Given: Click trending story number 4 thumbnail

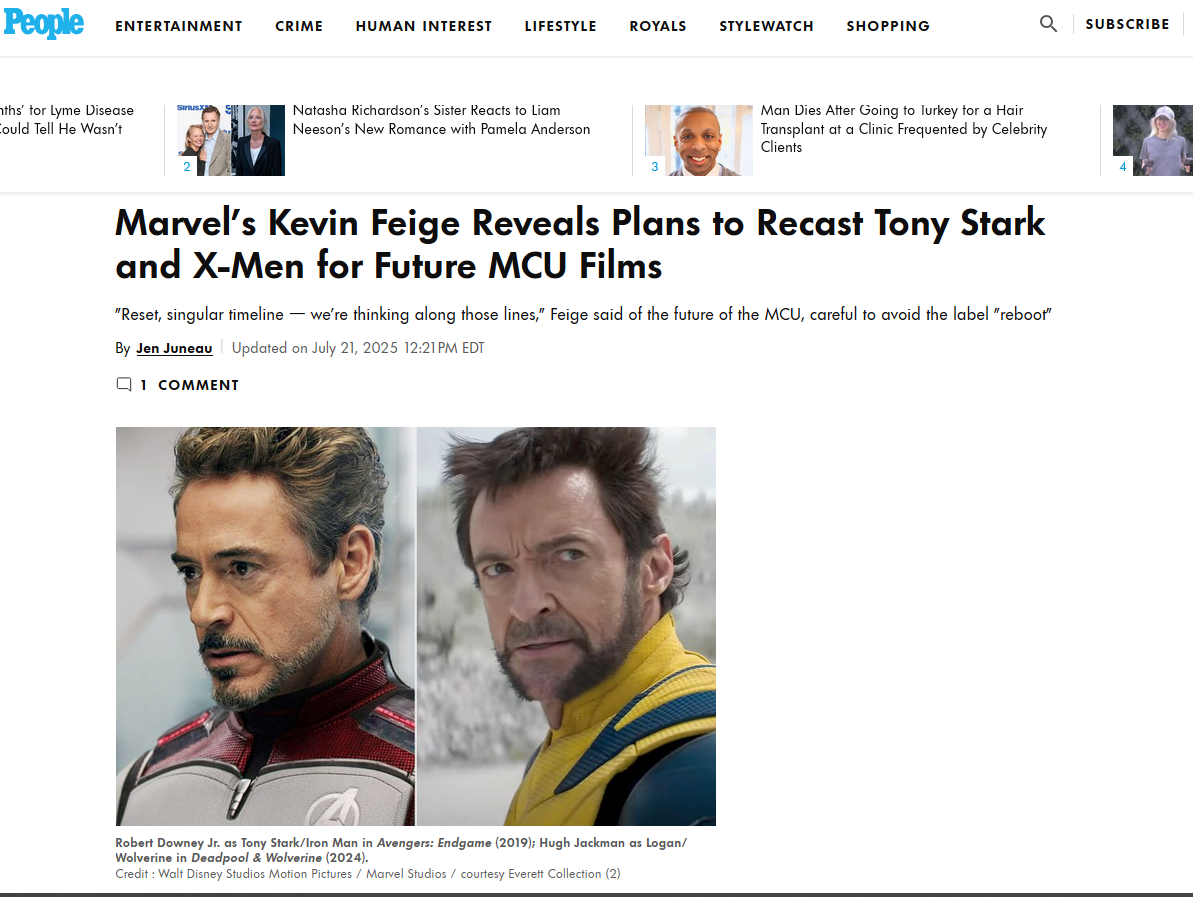Looking at the screenshot, I should pos(1153,140).
